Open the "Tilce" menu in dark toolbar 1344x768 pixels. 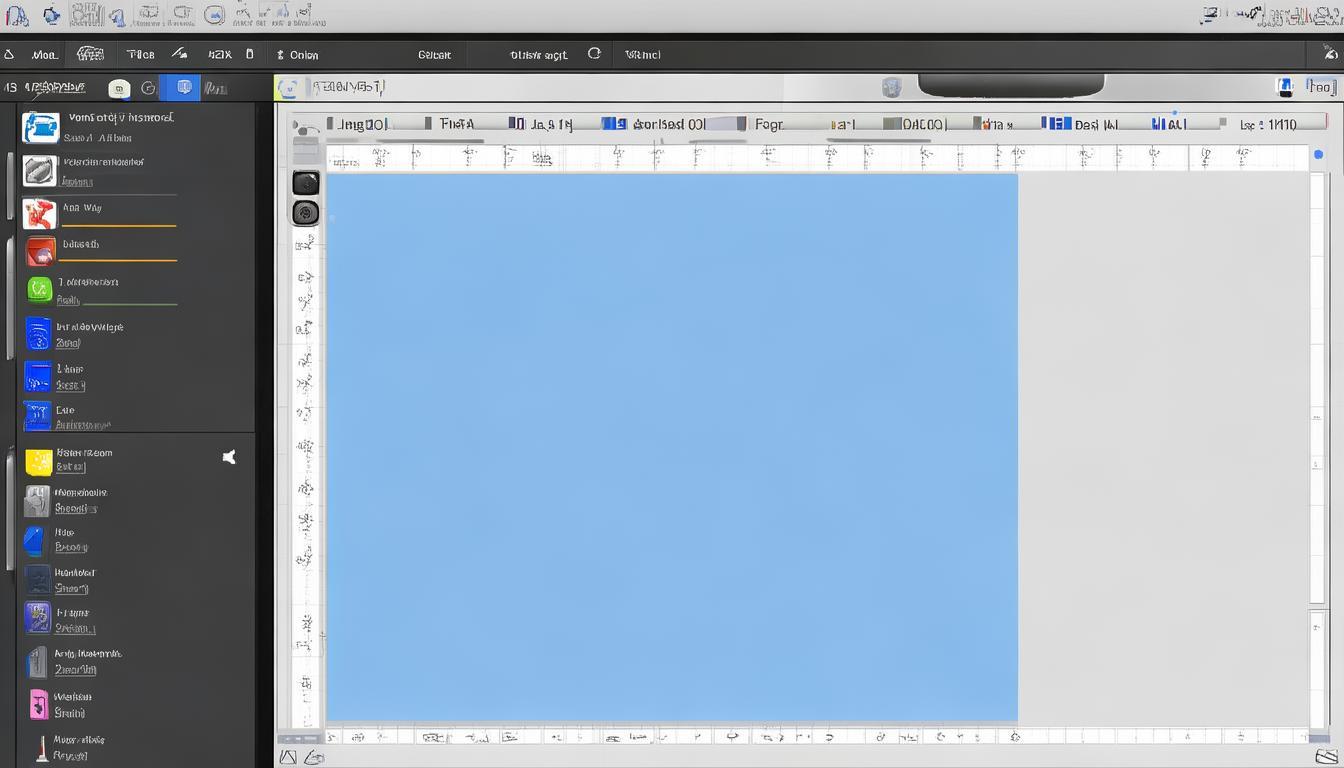pos(141,55)
